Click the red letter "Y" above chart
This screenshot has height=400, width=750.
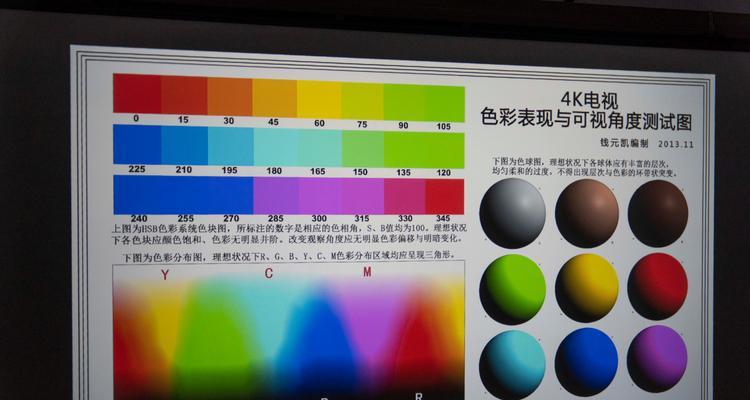click(x=165, y=275)
